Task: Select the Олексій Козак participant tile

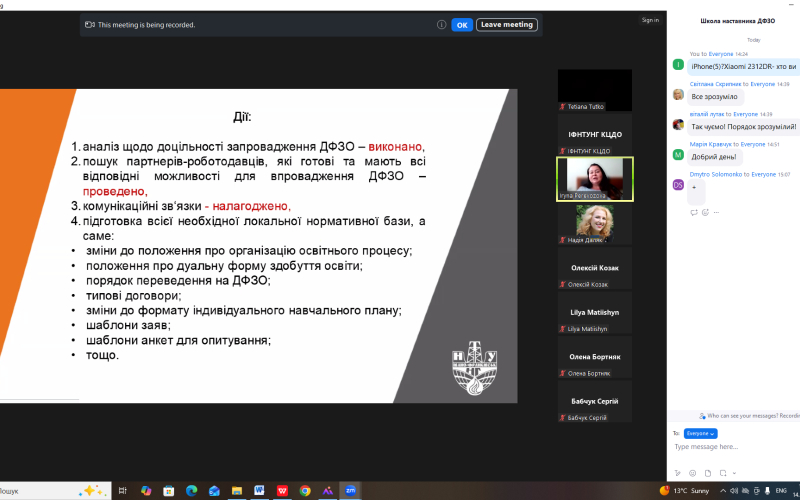Action: tap(595, 268)
